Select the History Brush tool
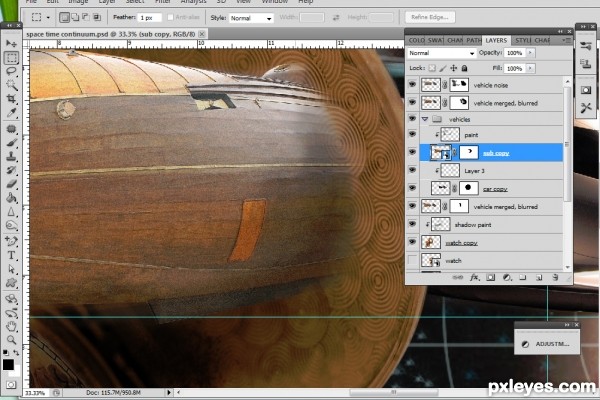 pyautogui.click(x=11, y=170)
